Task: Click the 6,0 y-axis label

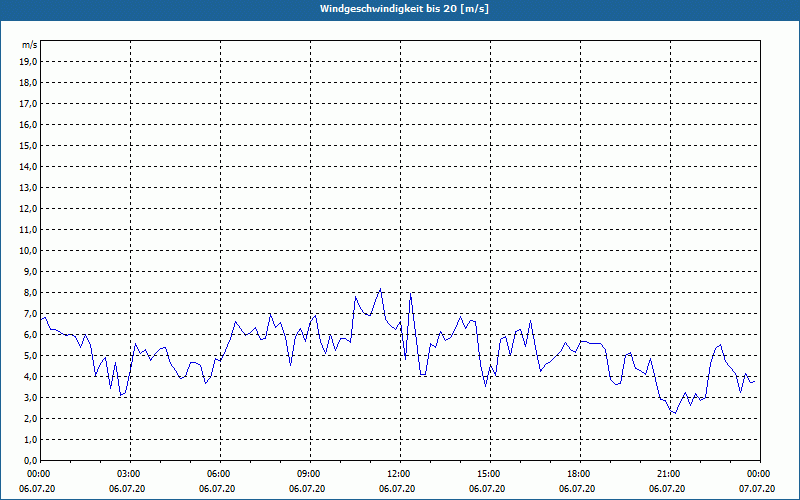Action: 30,335
